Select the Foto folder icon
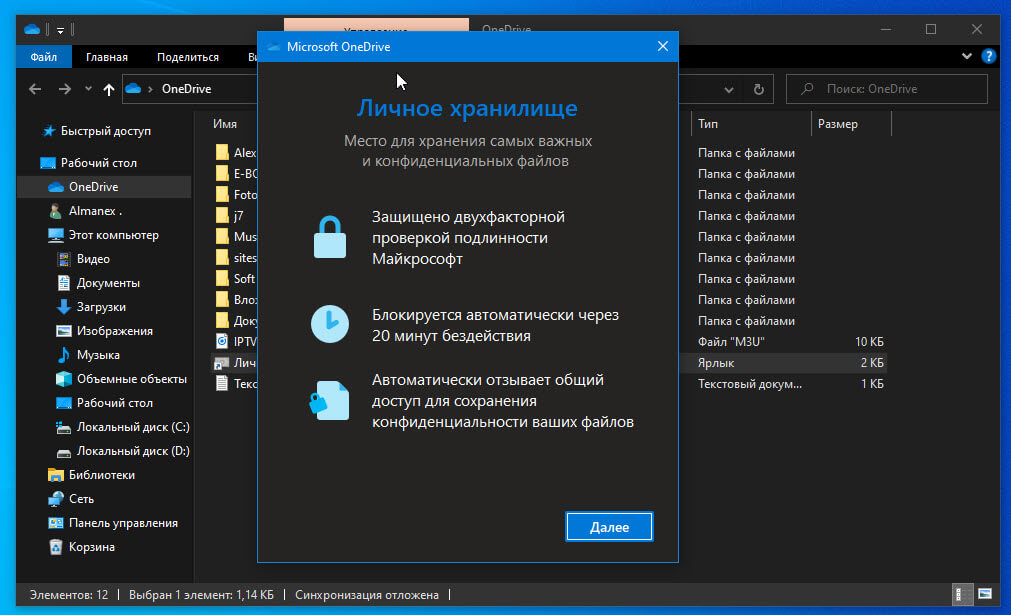 click(222, 194)
